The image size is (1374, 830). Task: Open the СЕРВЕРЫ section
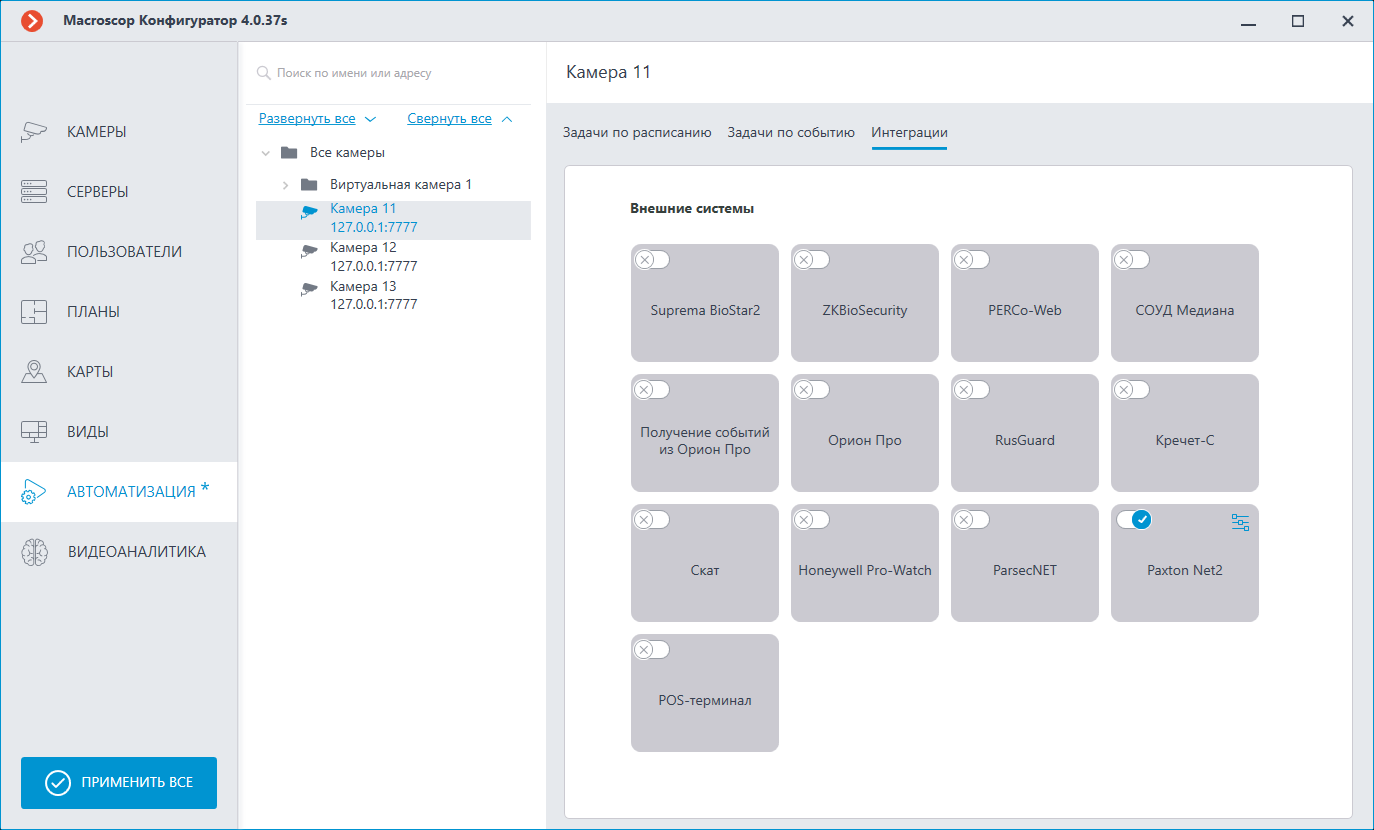tap(118, 192)
